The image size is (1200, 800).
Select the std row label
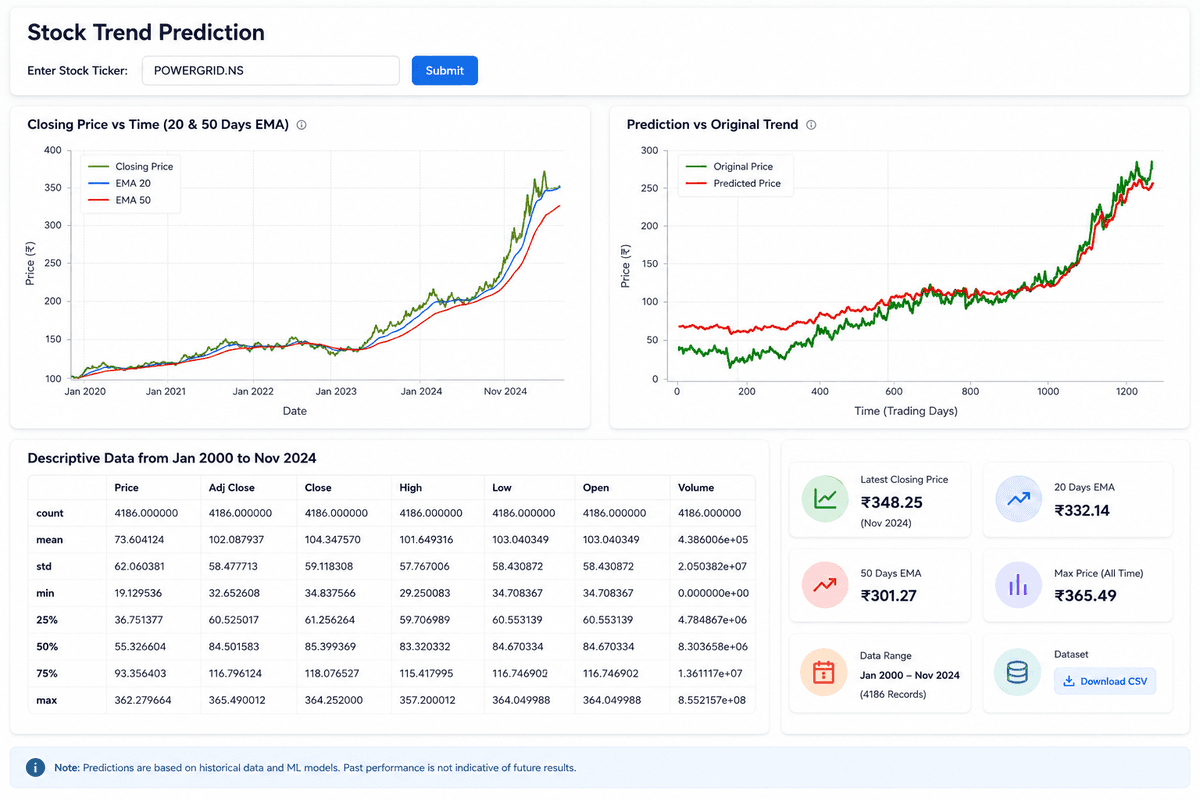click(x=44, y=567)
